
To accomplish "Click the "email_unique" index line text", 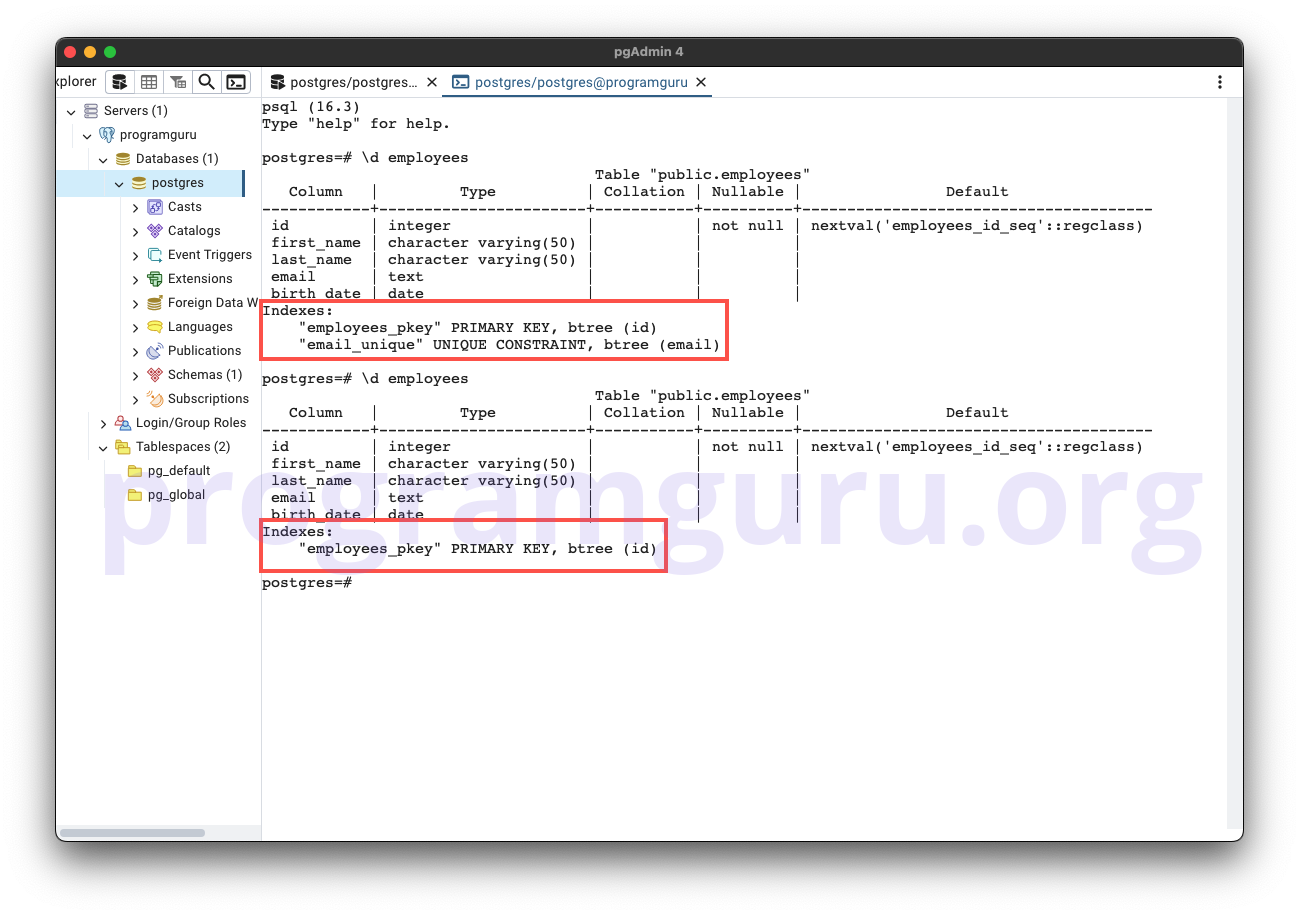I will (x=509, y=345).
